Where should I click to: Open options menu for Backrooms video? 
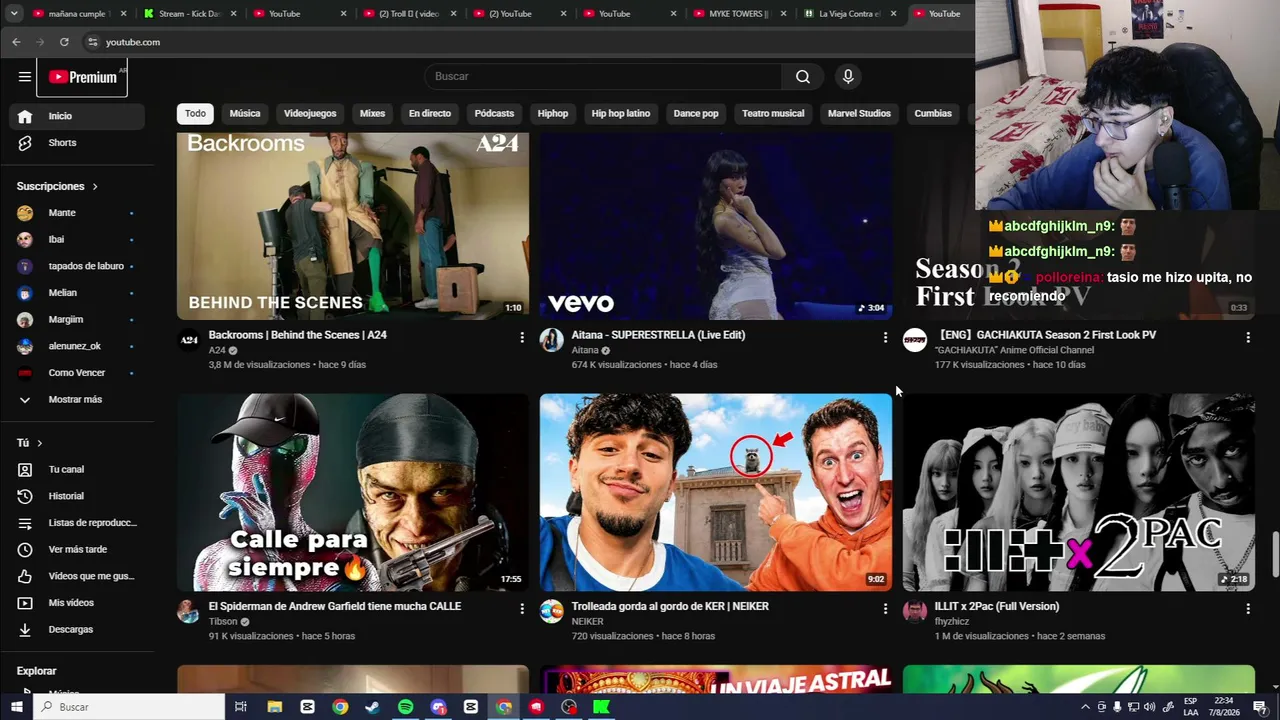522,338
